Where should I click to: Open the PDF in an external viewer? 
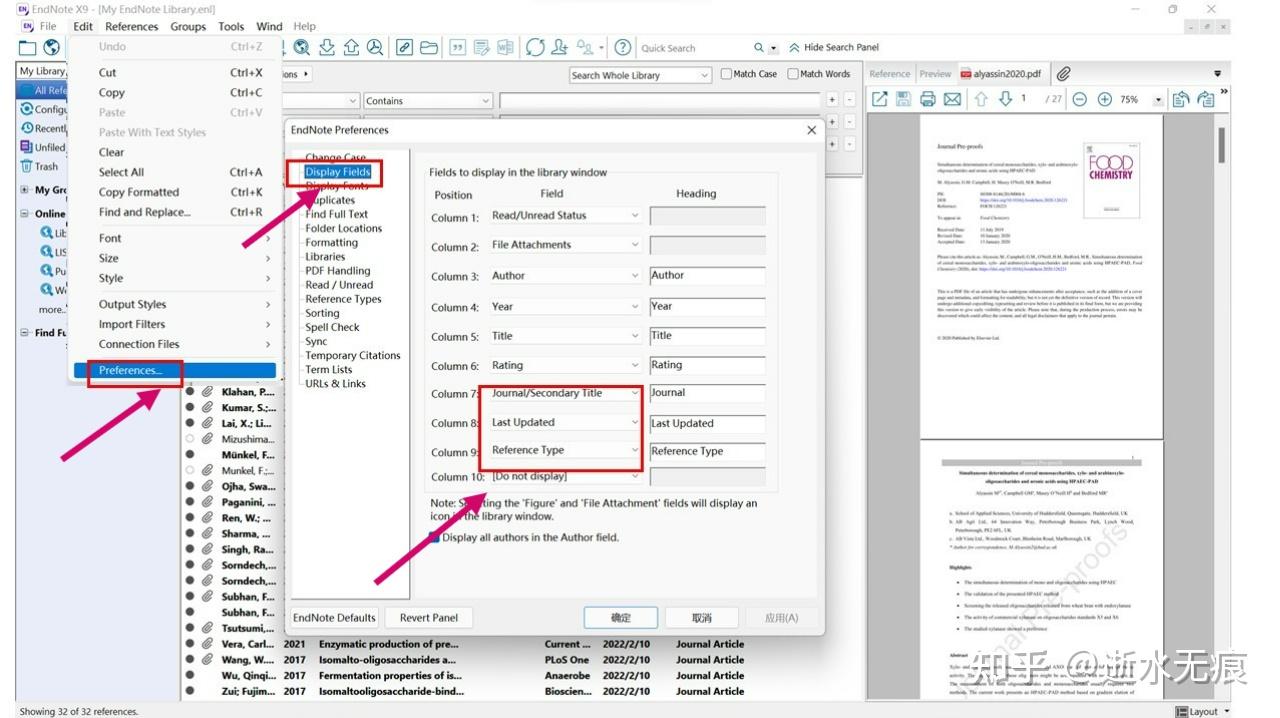(x=879, y=99)
